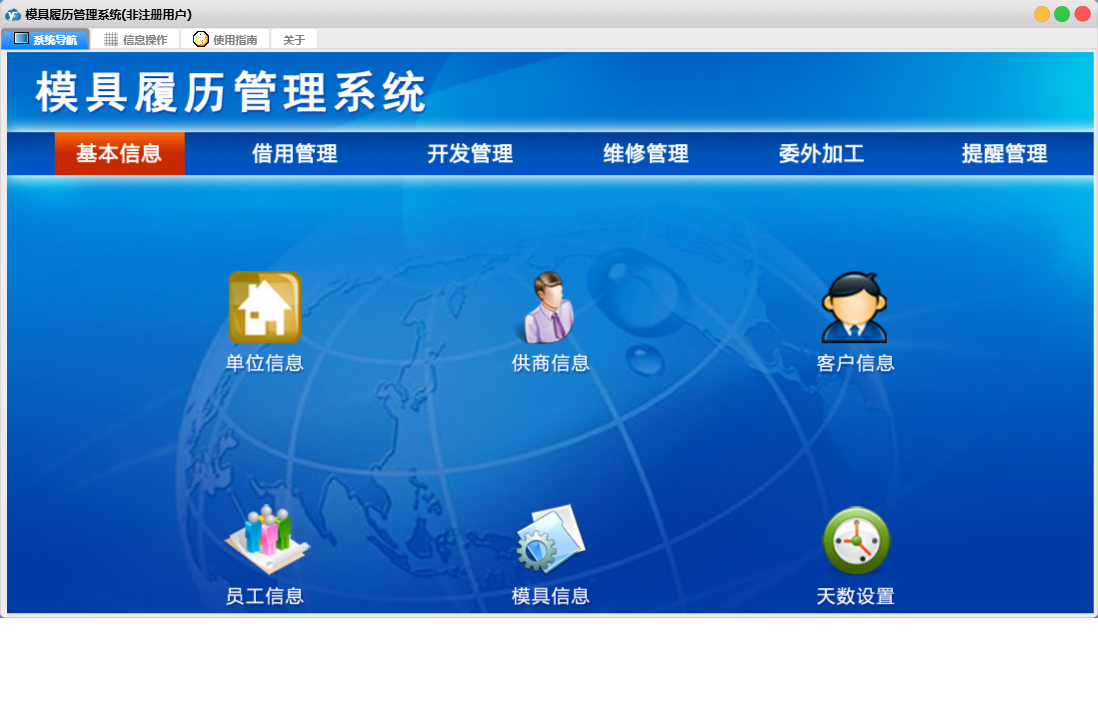
Task: Select the 维修管理 navigation item
Action: (646, 153)
